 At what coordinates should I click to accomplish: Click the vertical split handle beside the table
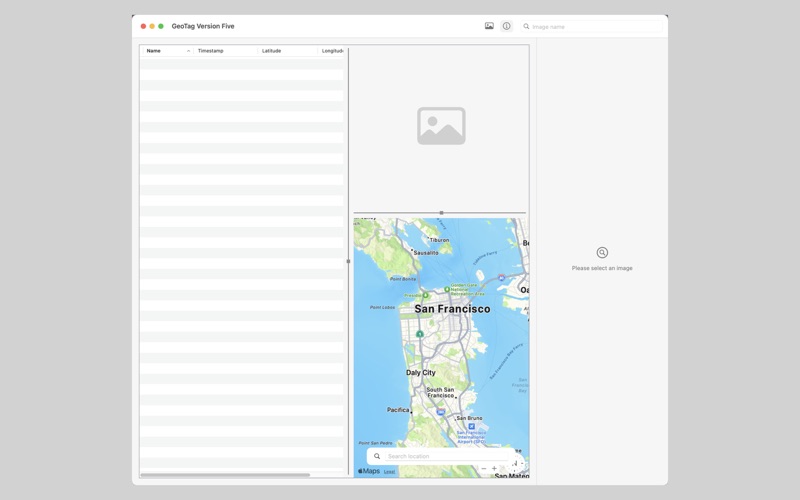(x=348, y=261)
